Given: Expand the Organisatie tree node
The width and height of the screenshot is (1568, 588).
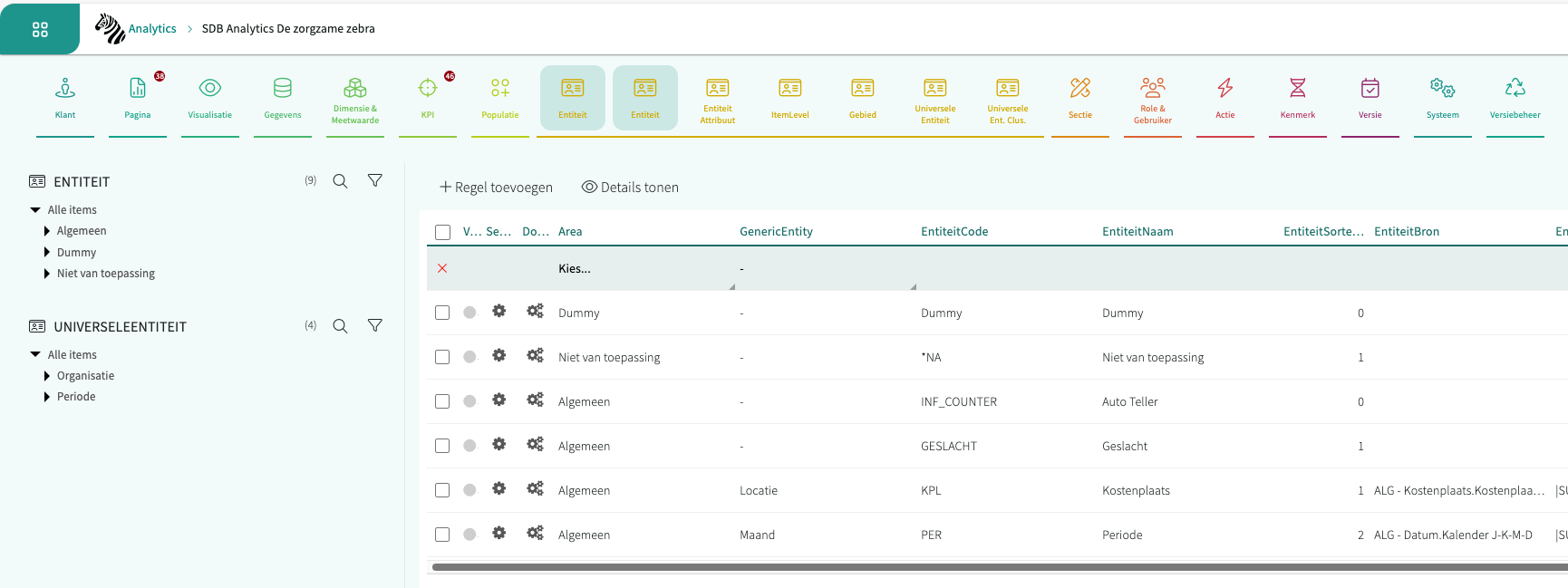Looking at the screenshot, I should pos(47,376).
